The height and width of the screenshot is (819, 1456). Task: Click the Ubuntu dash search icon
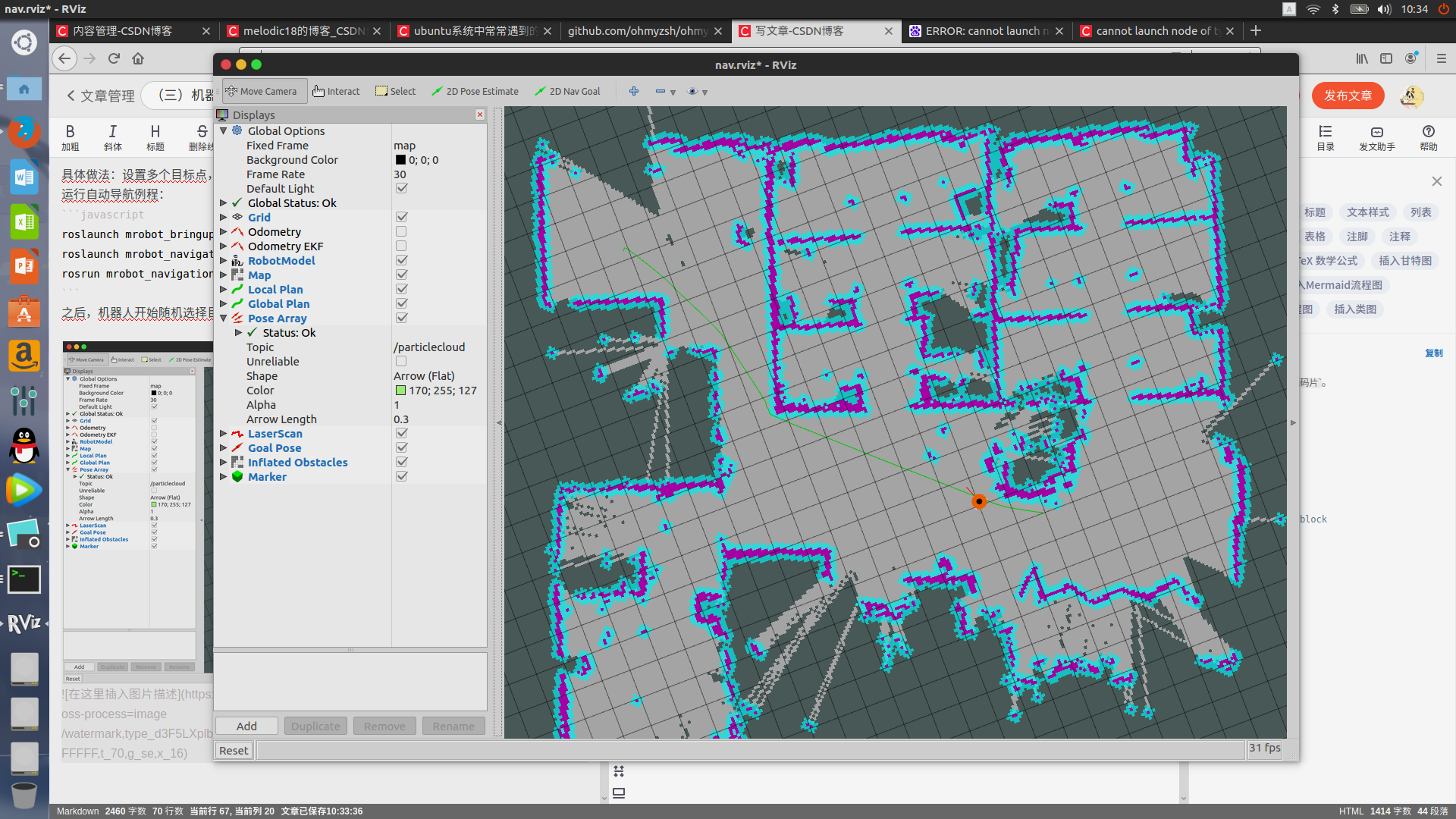pos(24,42)
